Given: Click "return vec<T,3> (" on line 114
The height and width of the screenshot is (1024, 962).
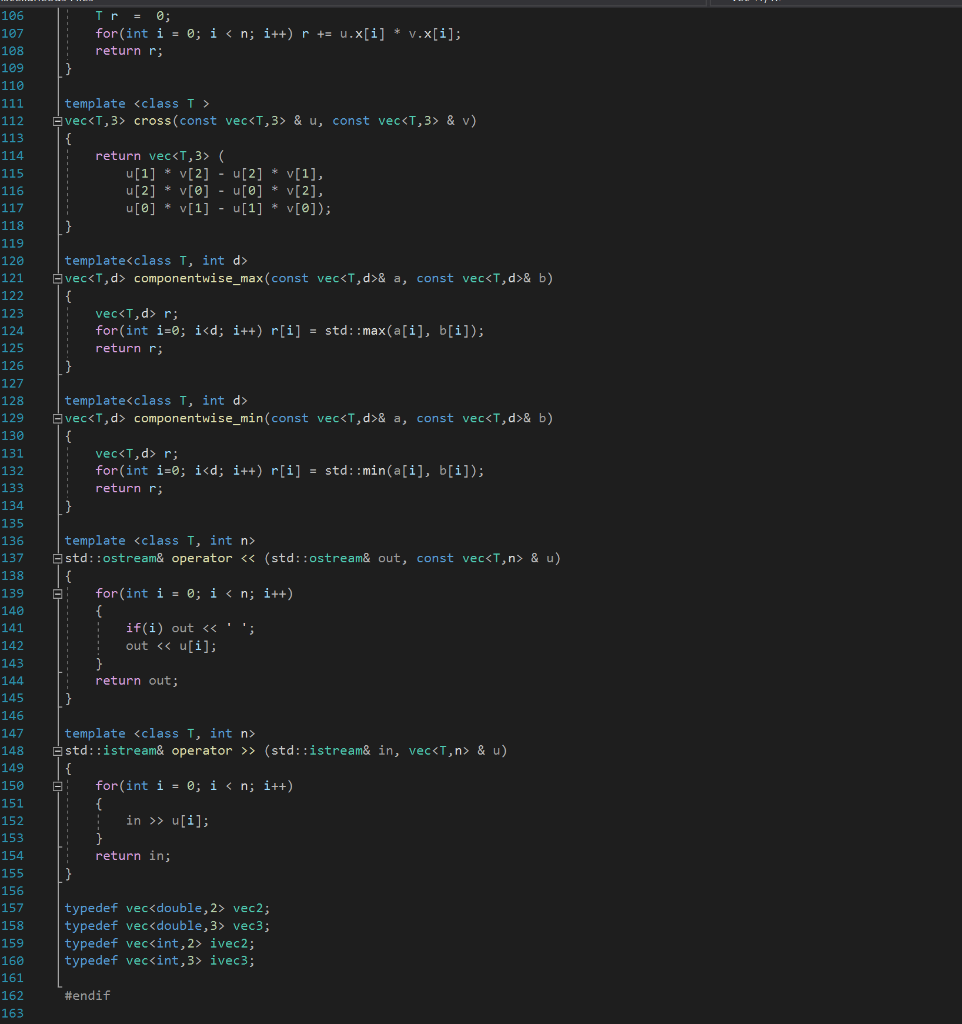Looking at the screenshot, I should point(160,156).
